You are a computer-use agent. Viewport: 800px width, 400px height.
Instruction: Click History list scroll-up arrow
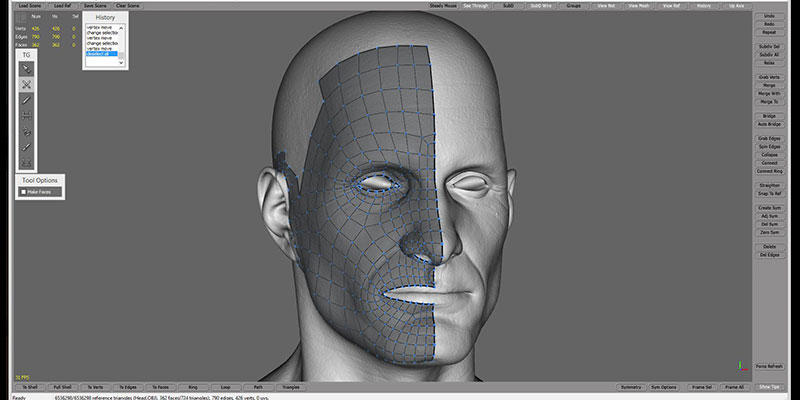click(x=121, y=28)
